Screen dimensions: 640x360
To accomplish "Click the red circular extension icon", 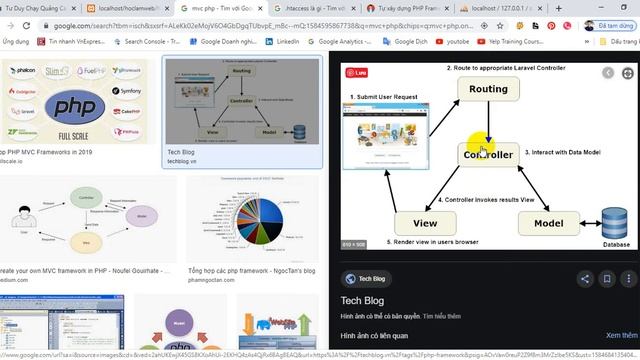I will (567, 26).
